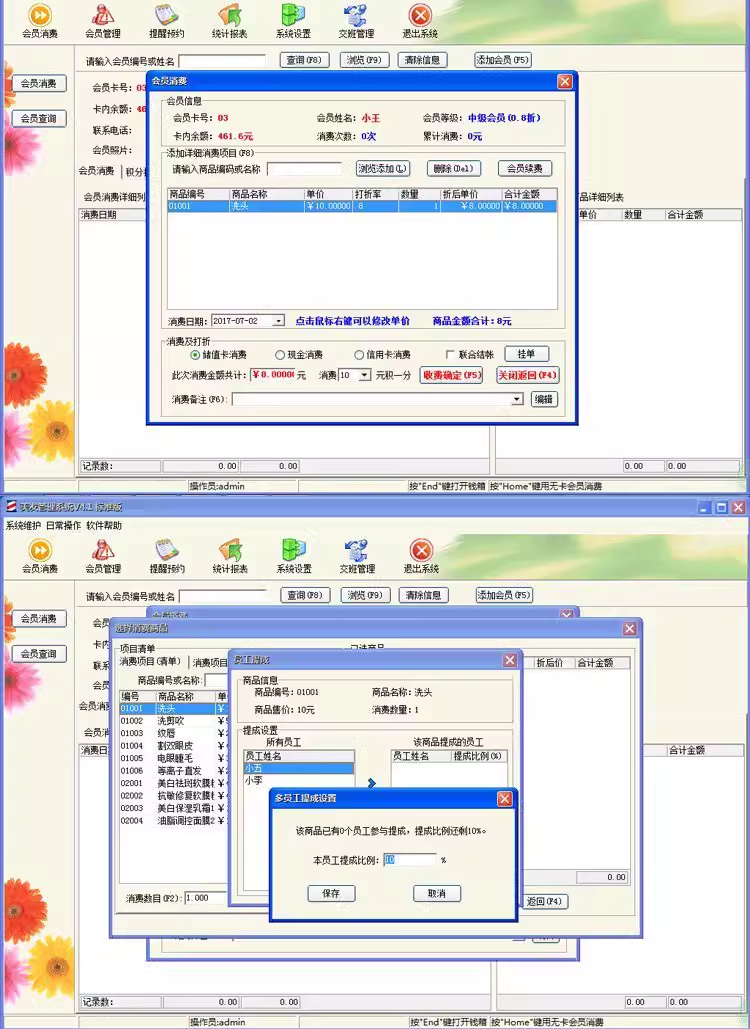Open 软件帮助 menu
The width and height of the screenshot is (750, 1029).
pyautogui.click(x=104, y=526)
